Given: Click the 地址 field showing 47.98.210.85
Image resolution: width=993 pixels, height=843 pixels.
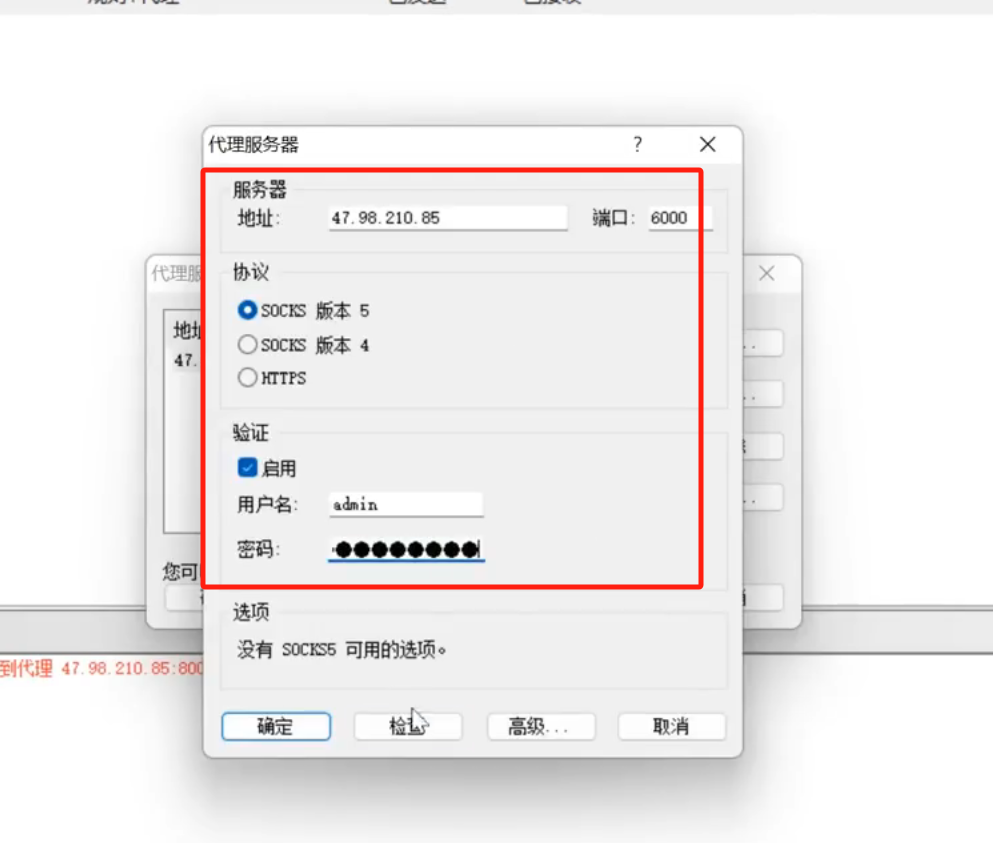Looking at the screenshot, I should [448, 219].
